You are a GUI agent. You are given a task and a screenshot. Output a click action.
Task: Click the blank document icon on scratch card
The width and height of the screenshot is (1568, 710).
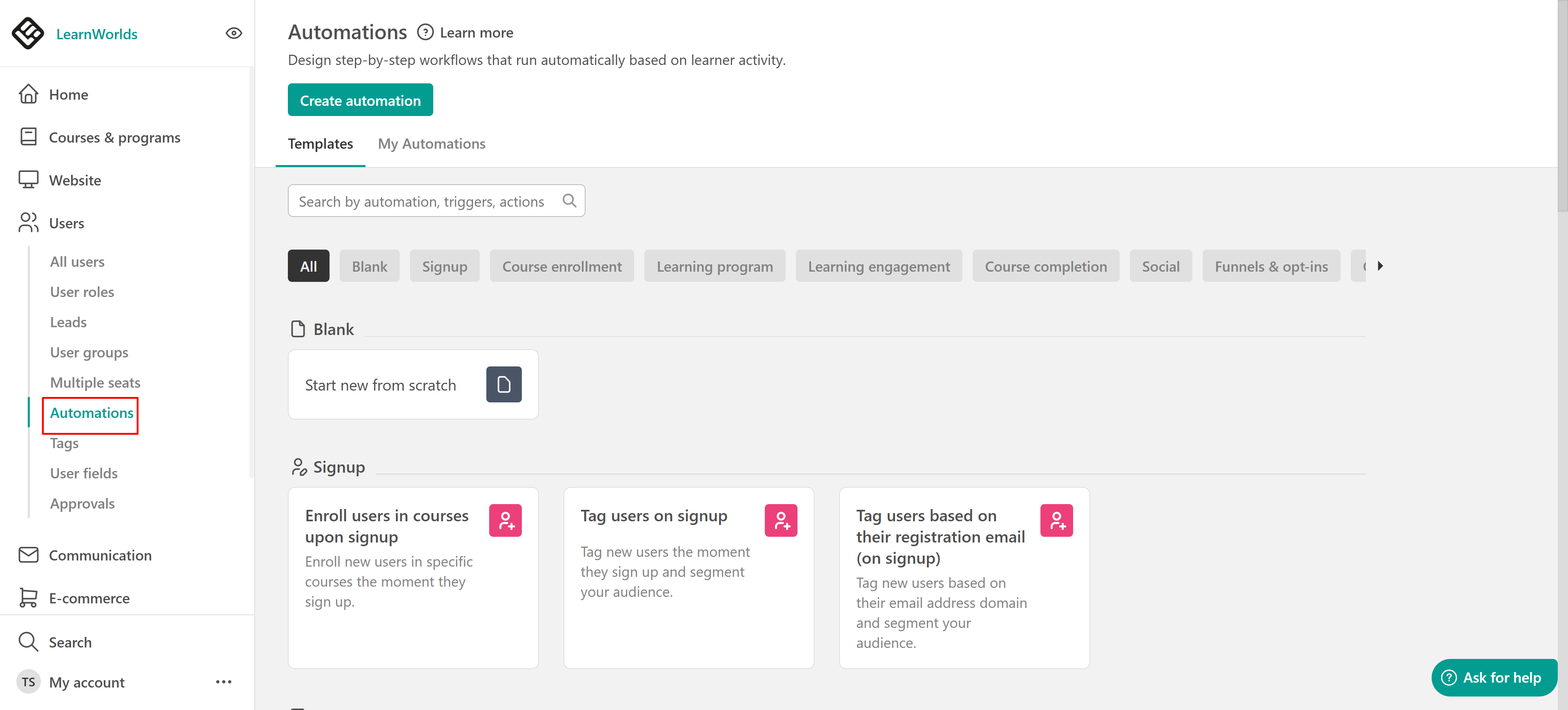pyautogui.click(x=503, y=384)
